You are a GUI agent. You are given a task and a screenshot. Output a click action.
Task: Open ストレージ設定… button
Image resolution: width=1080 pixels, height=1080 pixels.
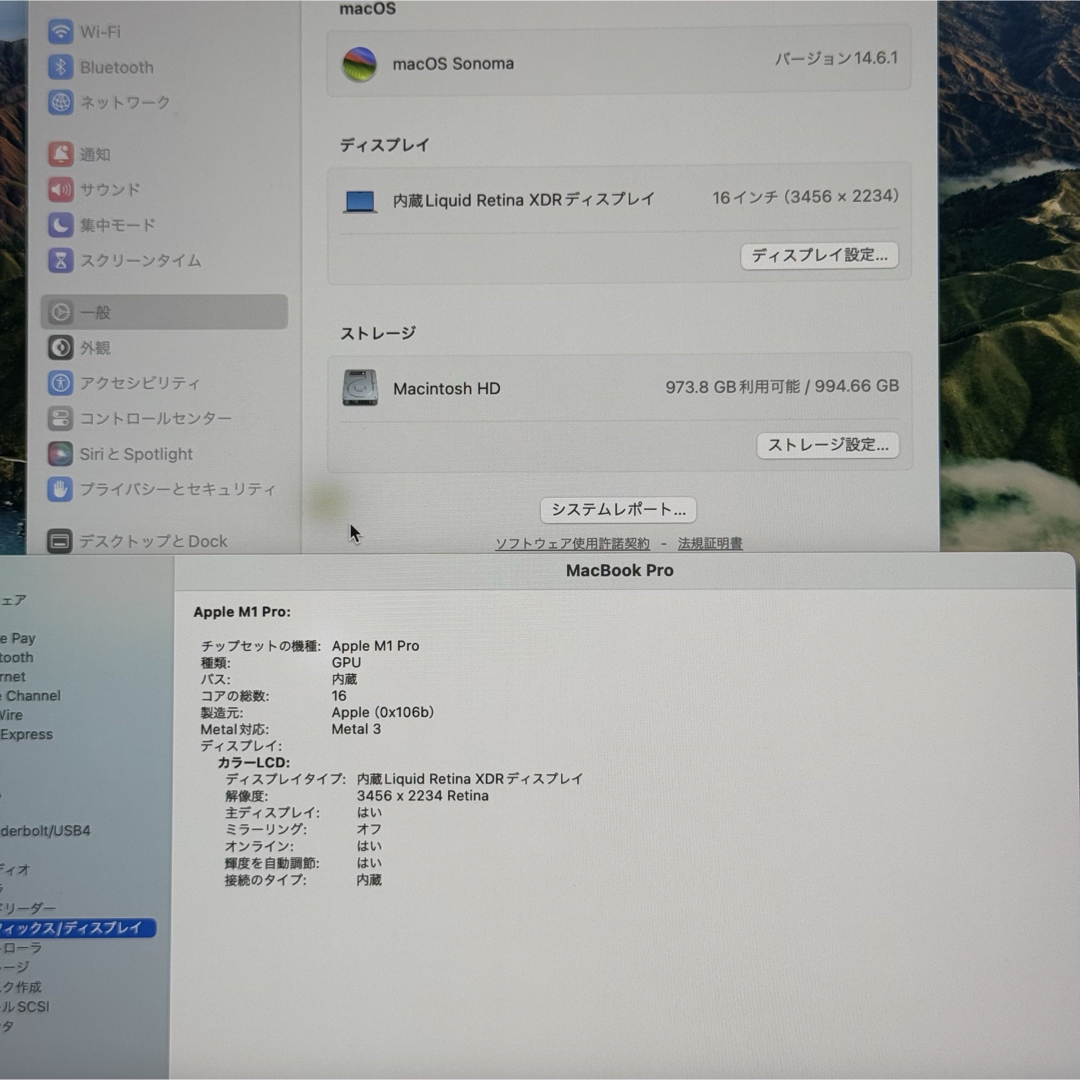(x=827, y=445)
